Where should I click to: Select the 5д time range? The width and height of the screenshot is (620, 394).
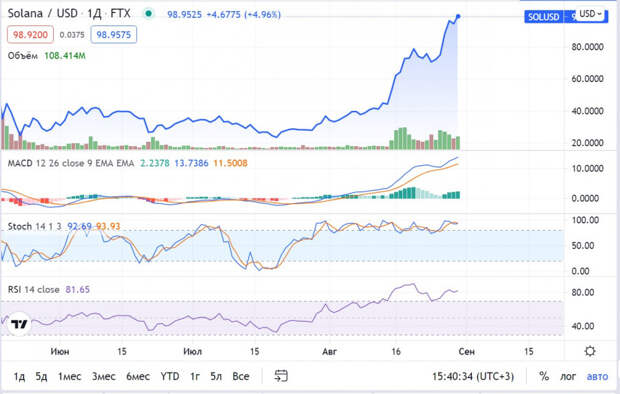[41, 376]
